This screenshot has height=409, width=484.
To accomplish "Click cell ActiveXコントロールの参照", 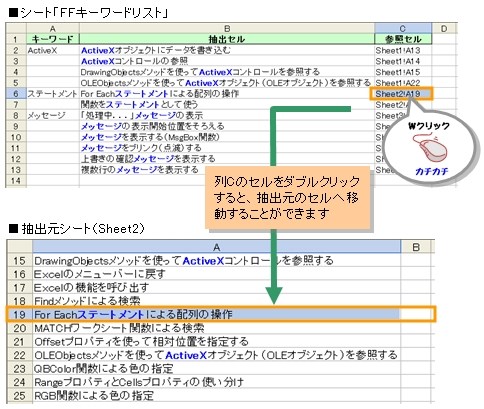I will pos(227,61).
